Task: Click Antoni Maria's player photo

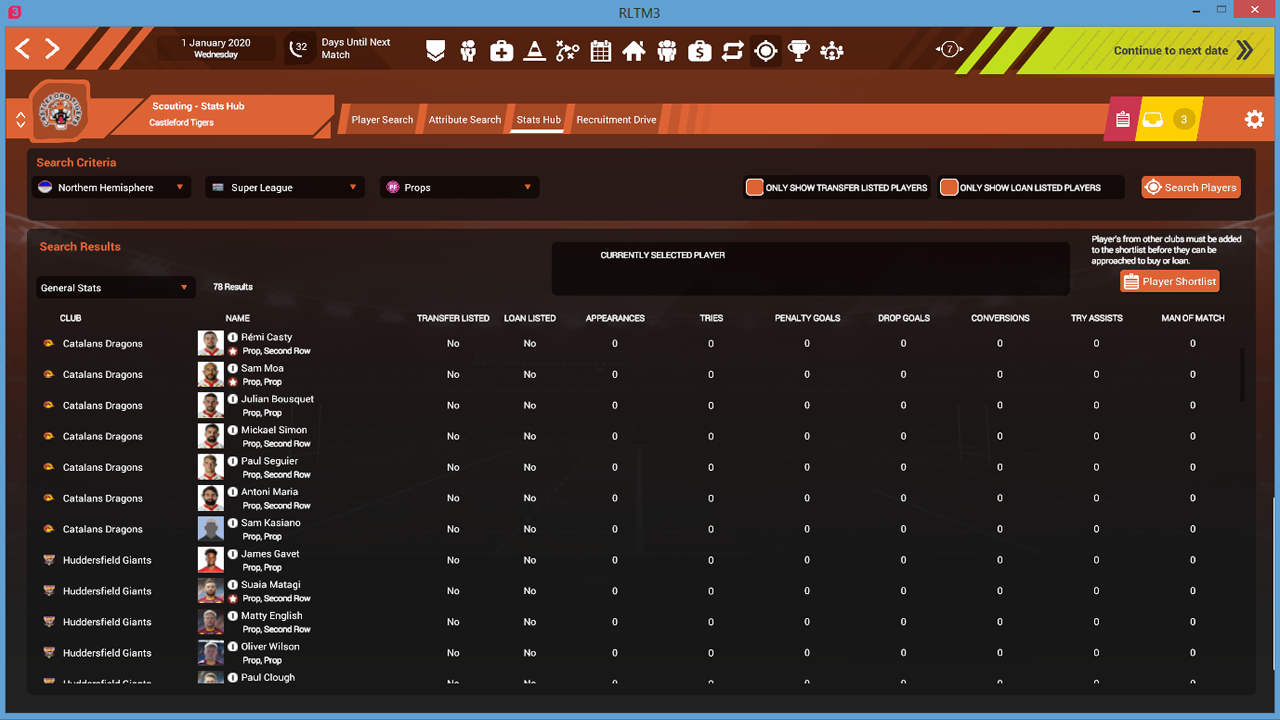Action: 210,498
